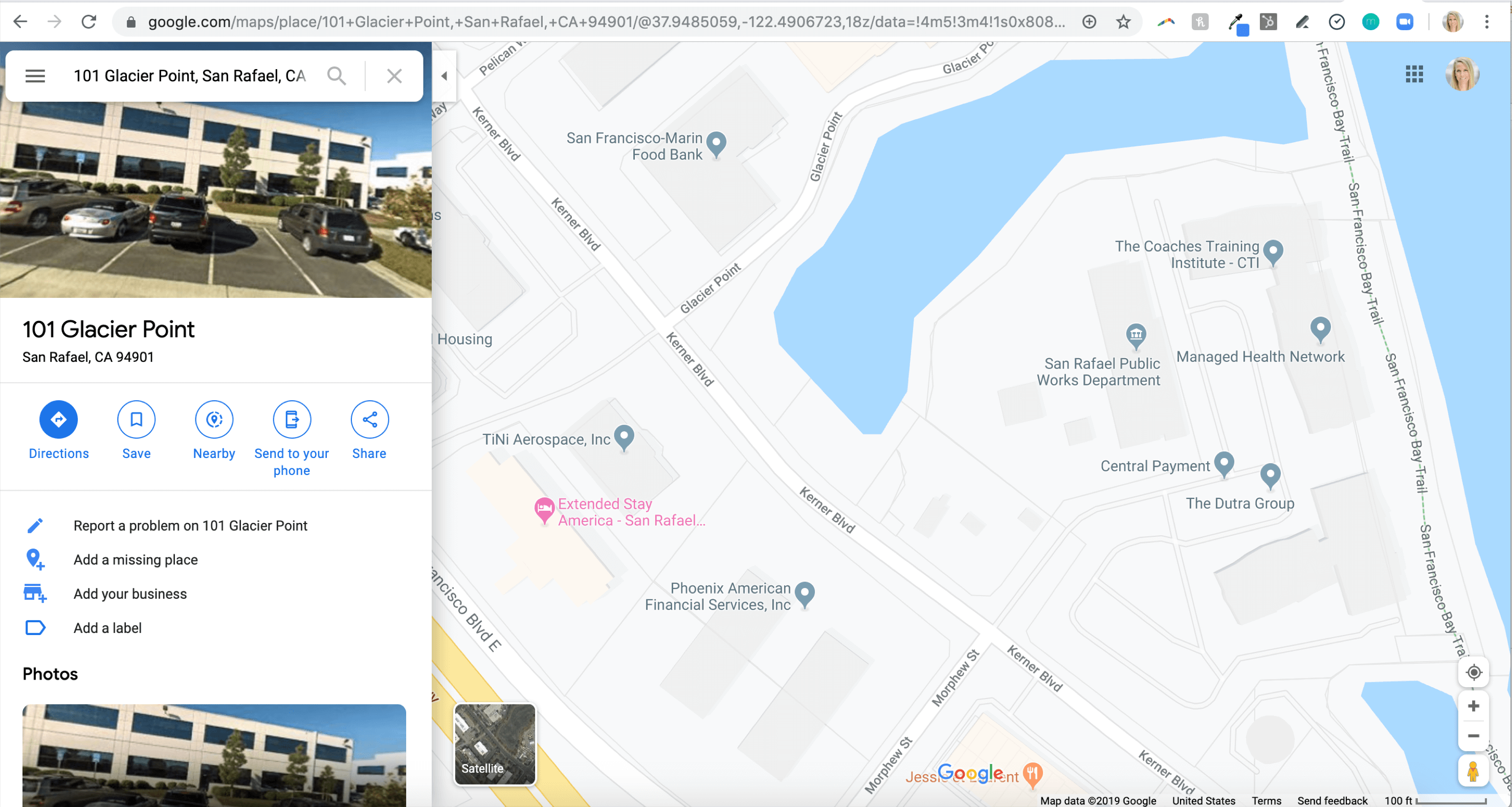Click The Coaches Training Institute pin

click(1273, 253)
